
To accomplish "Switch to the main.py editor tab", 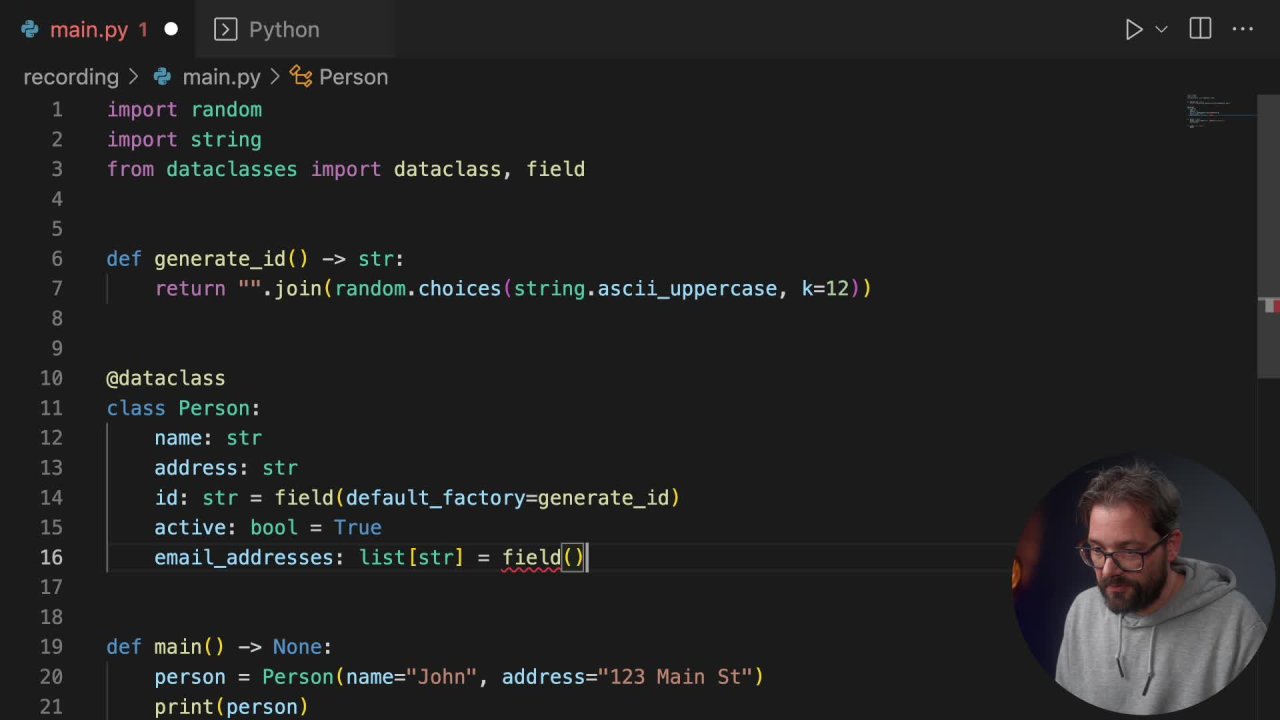I will coord(89,30).
